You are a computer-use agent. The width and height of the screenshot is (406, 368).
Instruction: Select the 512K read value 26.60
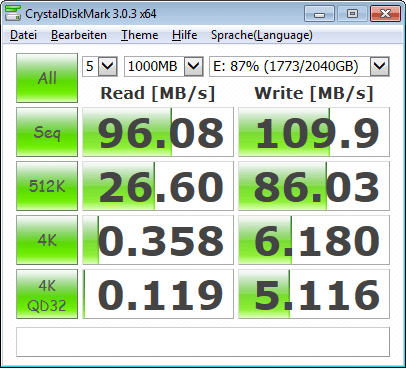158,186
